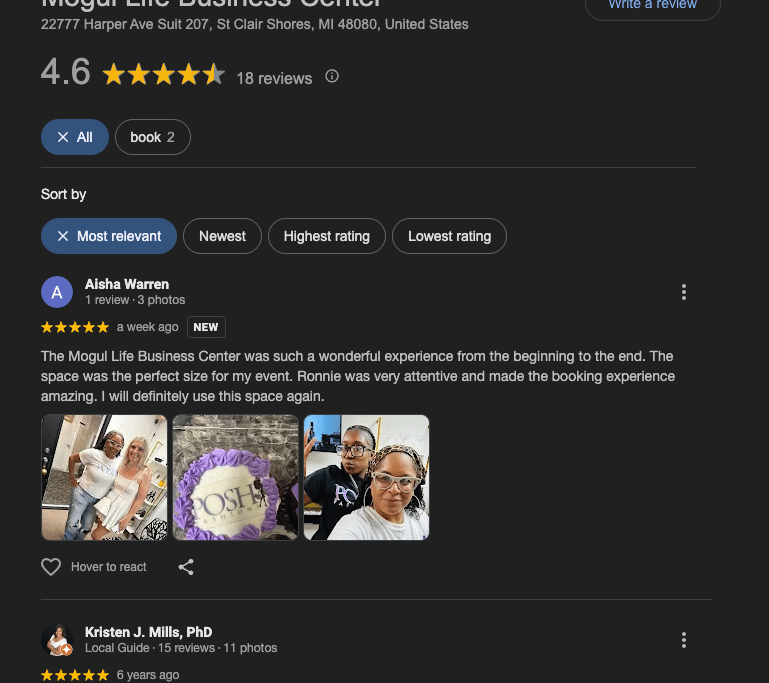This screenshot has height=683, width=769.
Task: Sort reviews by Newest
Action: 222,236
